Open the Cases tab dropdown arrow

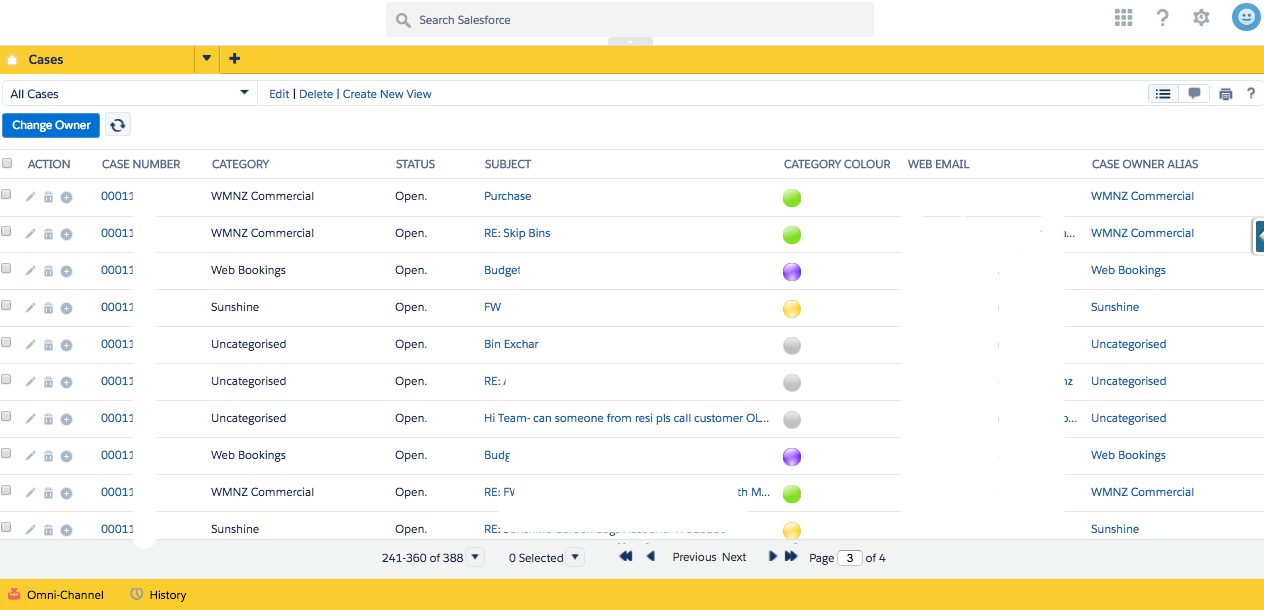pyautogui.click(x=207, y=59)
